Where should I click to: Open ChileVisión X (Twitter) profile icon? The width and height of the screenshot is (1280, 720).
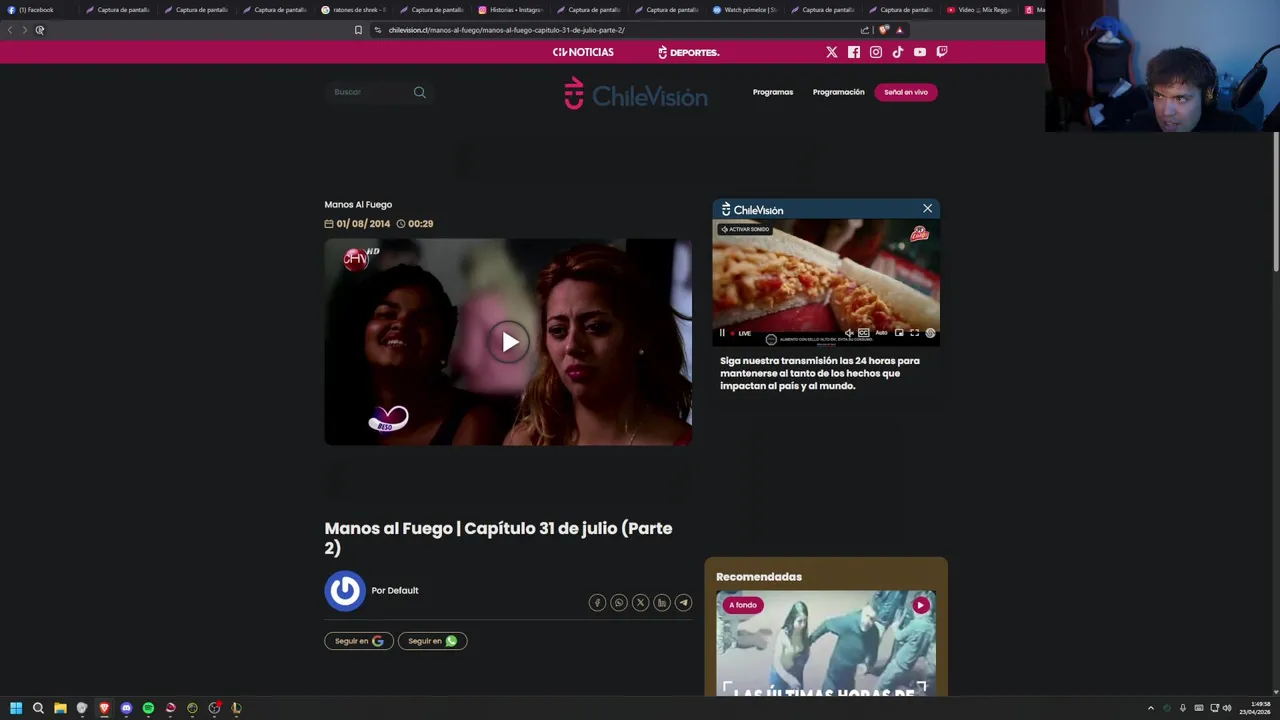click(831, 52)
